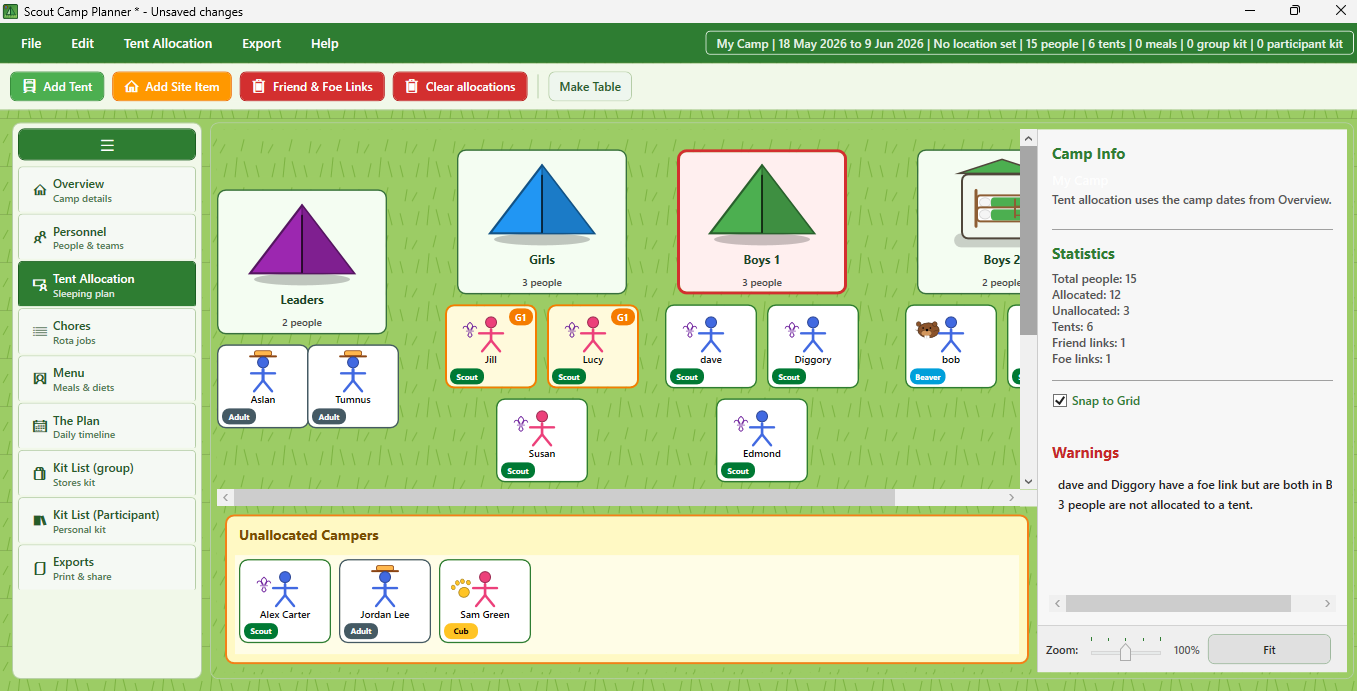Click the Fit zoom button
The width and height of the screenshot is (1357, 691).
(x=1269, y=650)
